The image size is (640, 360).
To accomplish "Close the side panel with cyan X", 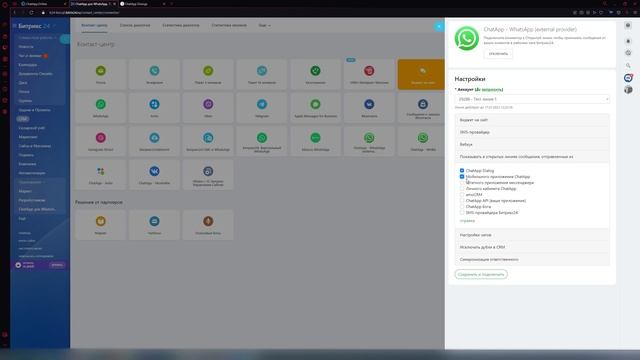I will pos(439,27).
